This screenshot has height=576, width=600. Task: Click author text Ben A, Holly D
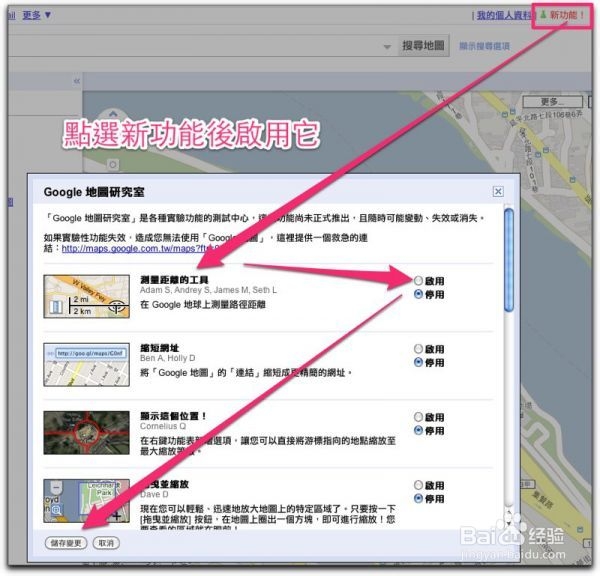[168, 358]
